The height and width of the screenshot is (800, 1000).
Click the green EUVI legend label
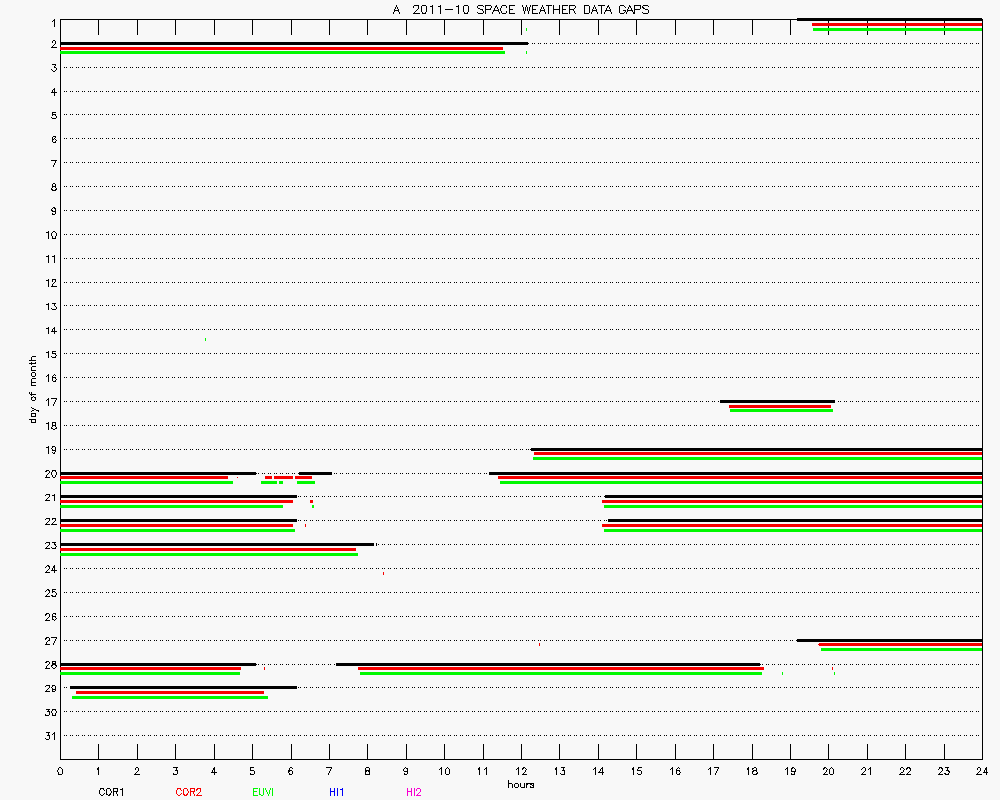coord(264,792)
